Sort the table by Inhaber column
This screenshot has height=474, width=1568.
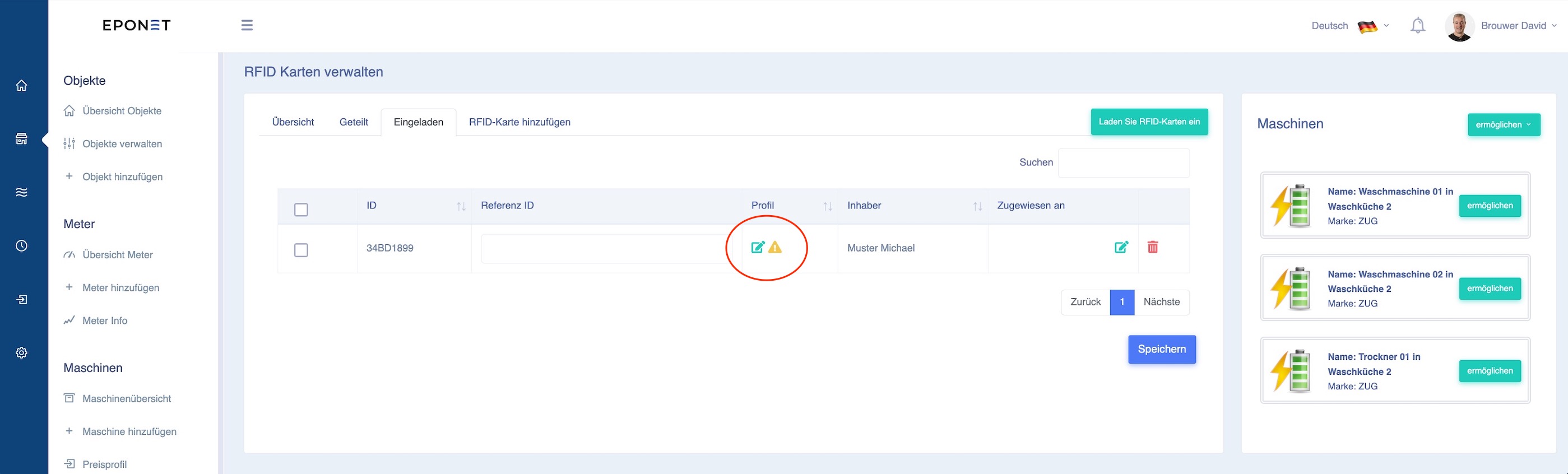pos(977,206)
